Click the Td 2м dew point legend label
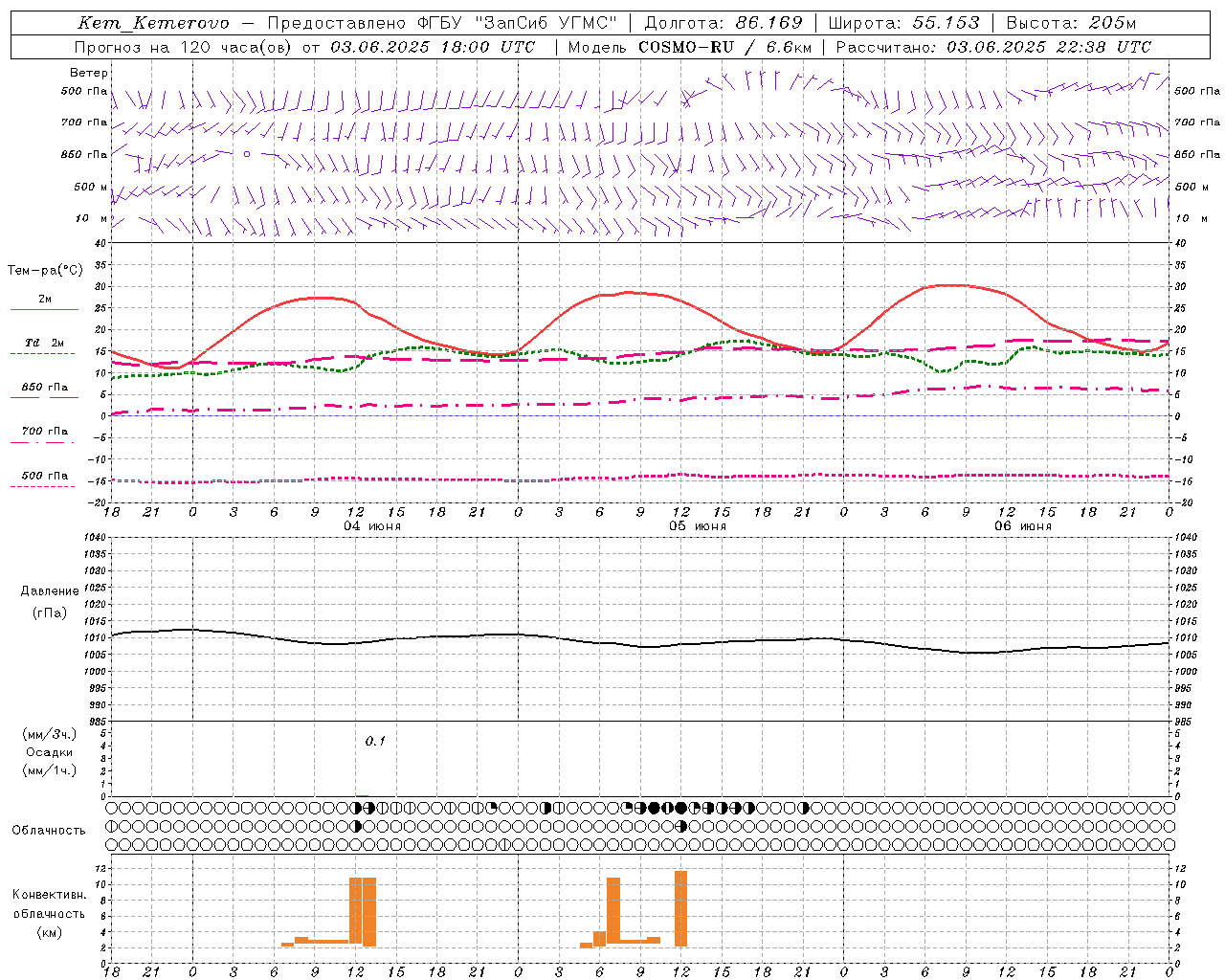This screenshot has width=1225, height=980. tap(45, 343)
